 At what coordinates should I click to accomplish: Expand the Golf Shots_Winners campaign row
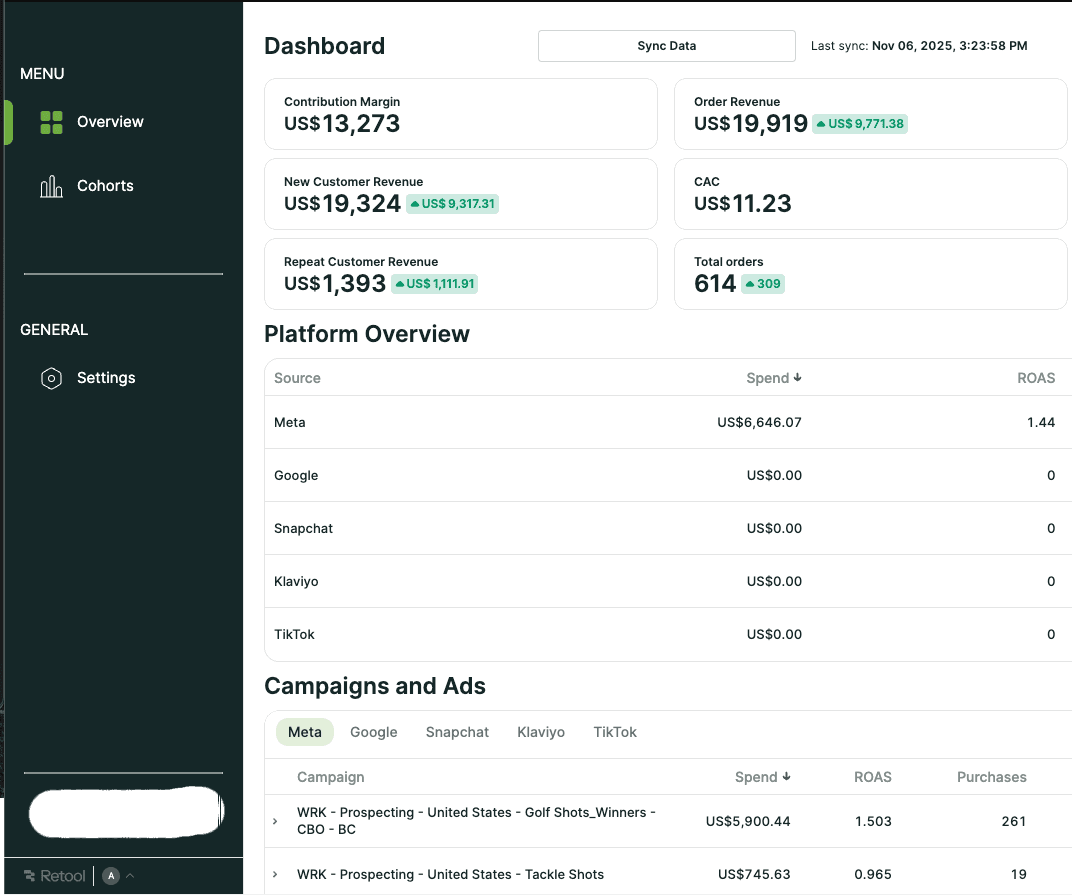[275, 821]
